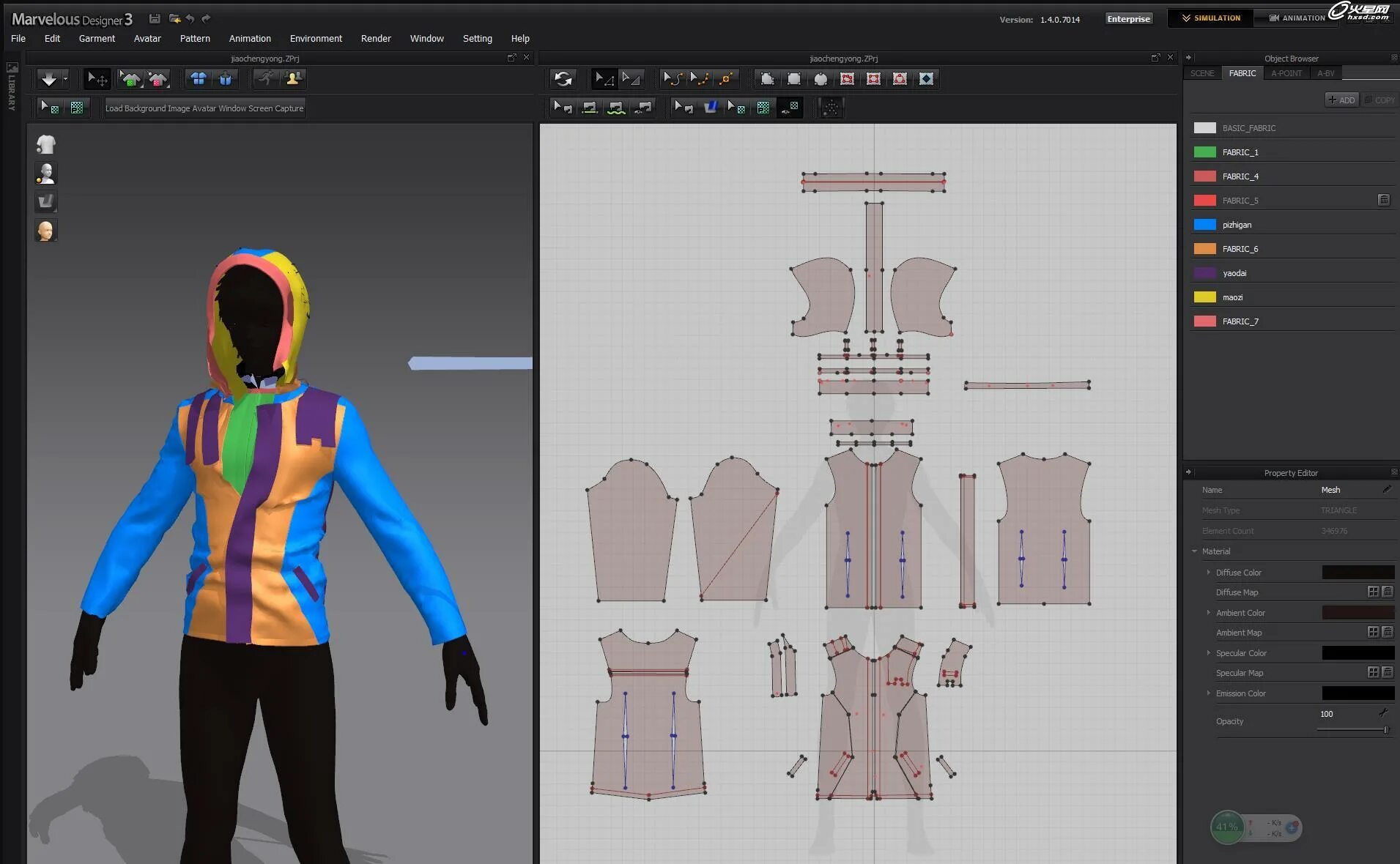The image size is (1400, 864).
Task: Expand the Specular Color property
Action: point(1208,653)
